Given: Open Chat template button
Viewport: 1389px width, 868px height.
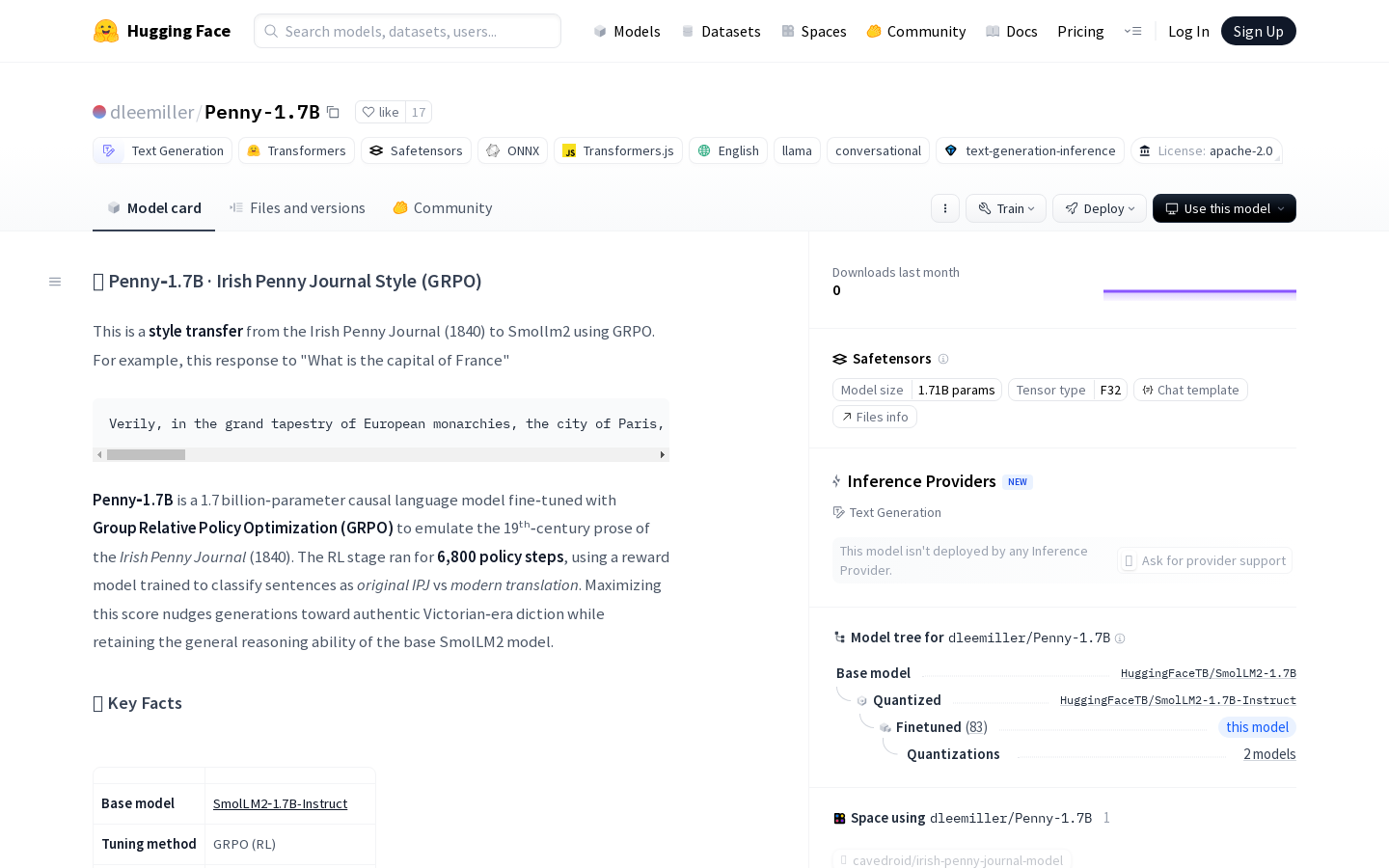Looking at the screenshot, I should pos(1190,390).
